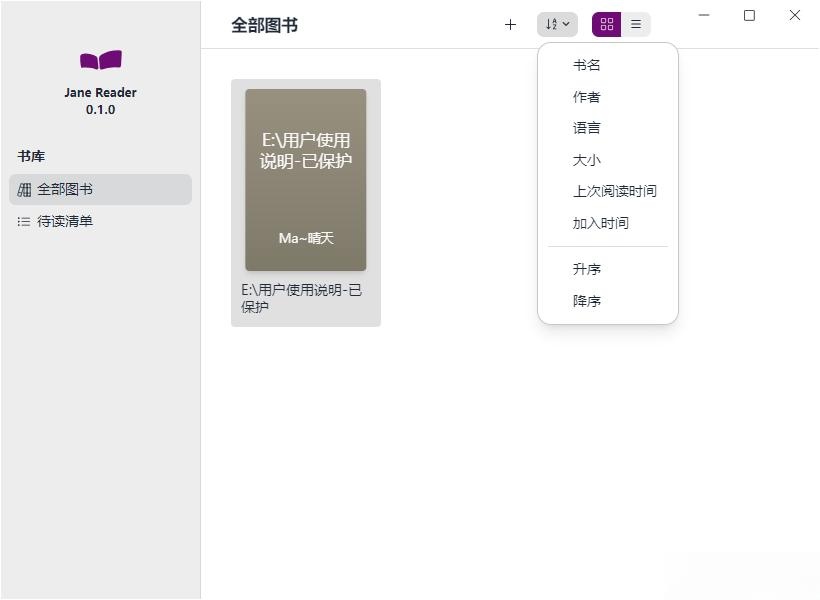Open the book cover thumbnail by Ma~晴天

306,179
